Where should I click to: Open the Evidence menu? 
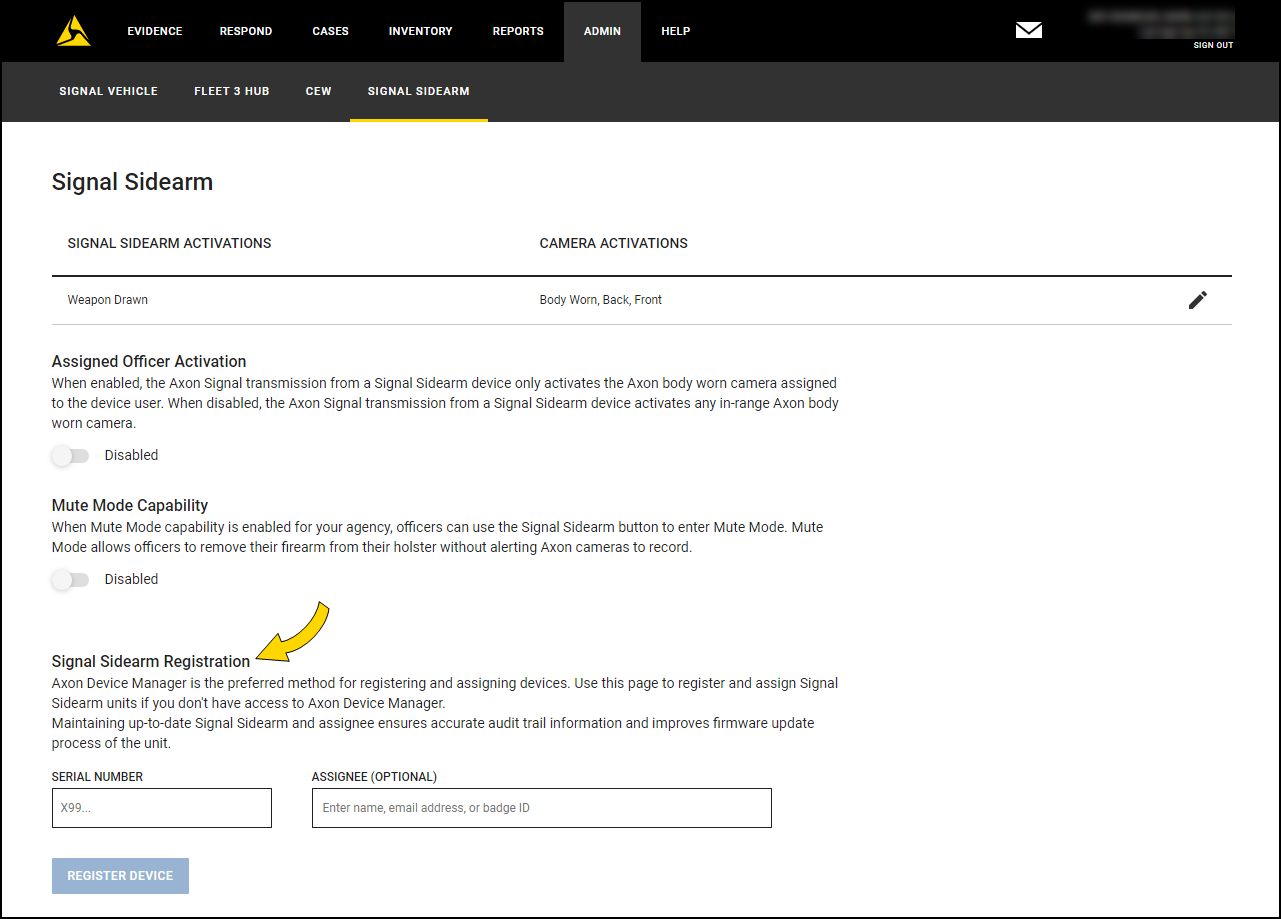(154, 31)
